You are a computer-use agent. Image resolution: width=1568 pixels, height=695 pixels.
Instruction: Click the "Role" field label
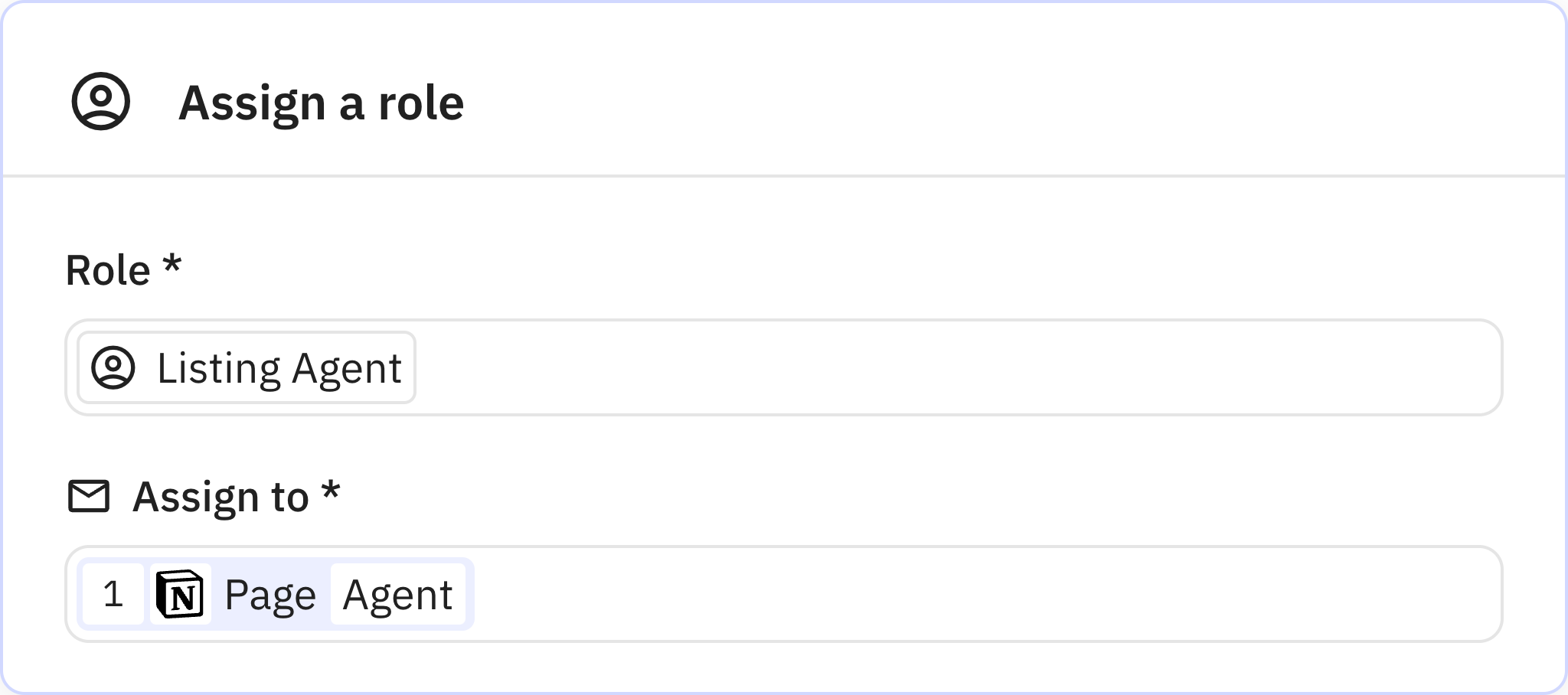[108, 271]
